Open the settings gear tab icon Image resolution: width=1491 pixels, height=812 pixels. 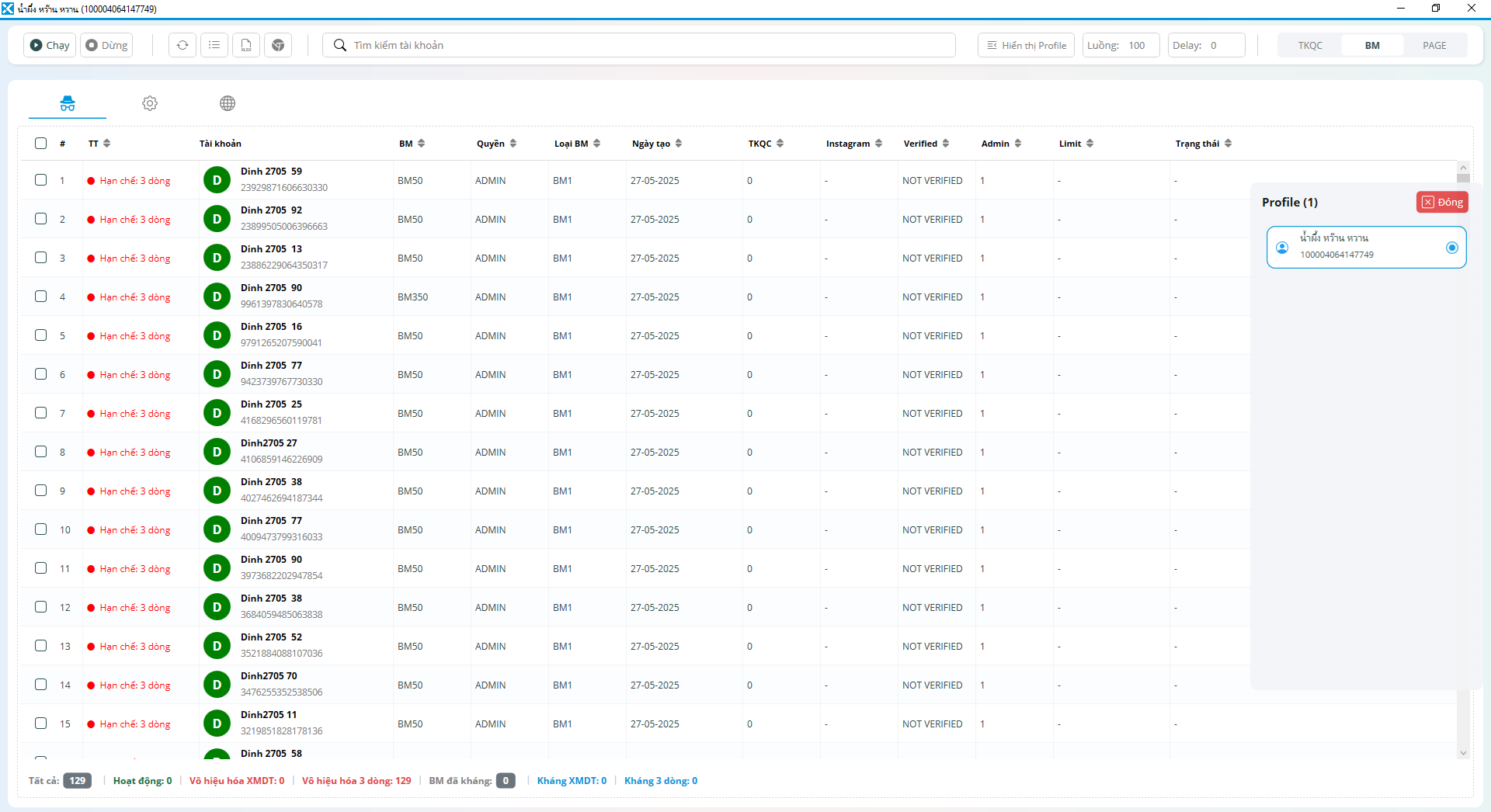(x=150, y=103)
